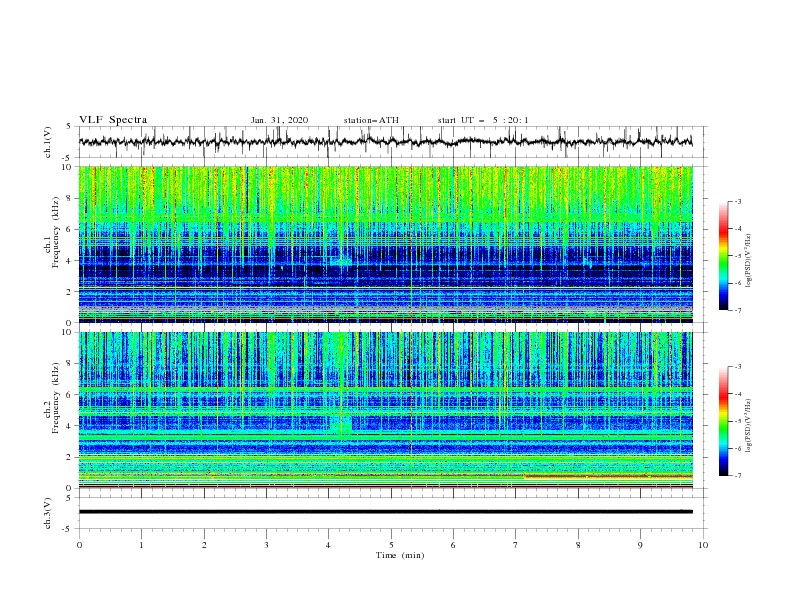This screenshot has width=792, height=612.
Task: Click the "-7" tick on the ch.2 color bar
Action: (x=737, y=475)
